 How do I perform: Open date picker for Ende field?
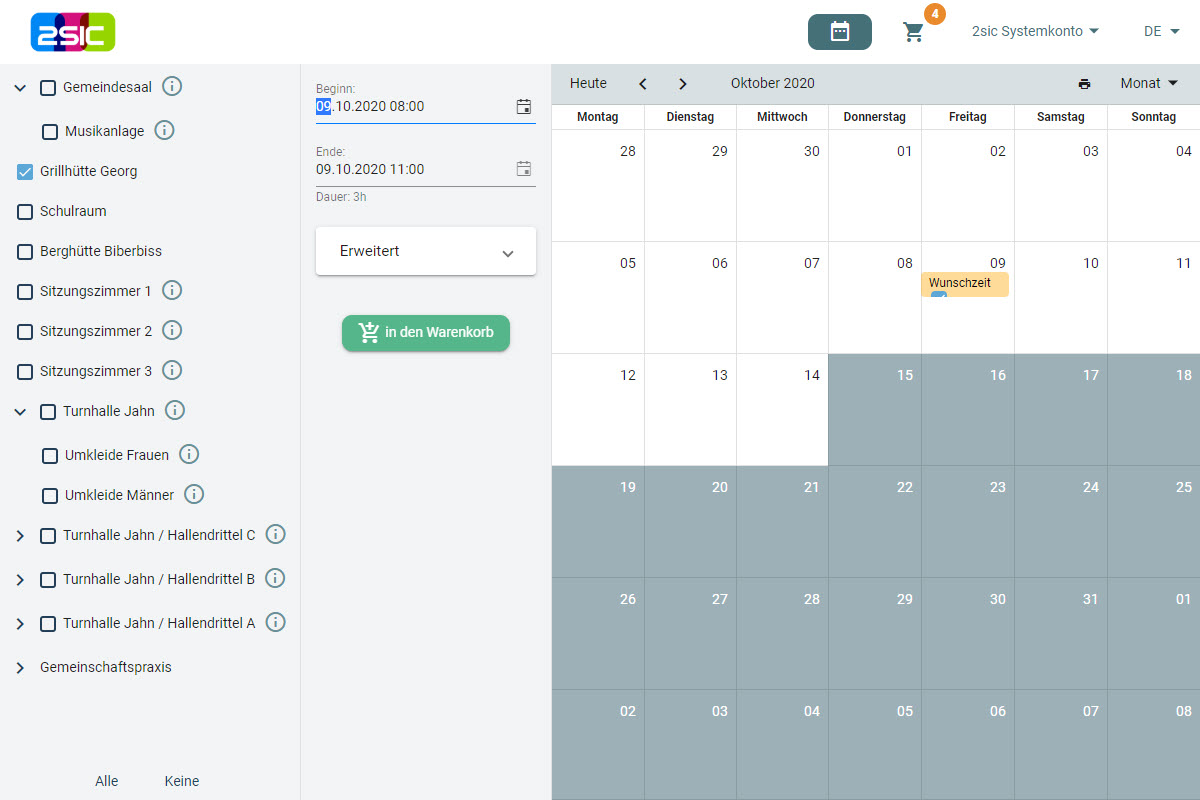[x=523, y=169]
